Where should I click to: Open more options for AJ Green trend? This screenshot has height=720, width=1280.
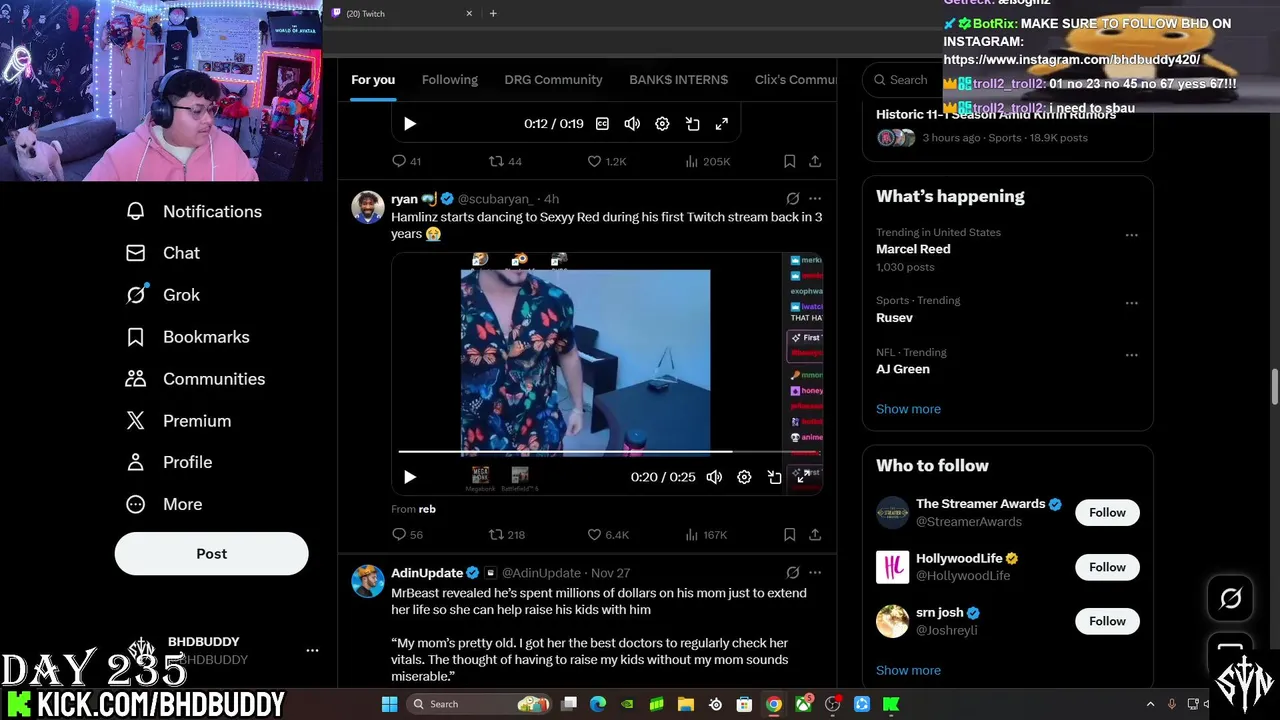point(1131,355)
